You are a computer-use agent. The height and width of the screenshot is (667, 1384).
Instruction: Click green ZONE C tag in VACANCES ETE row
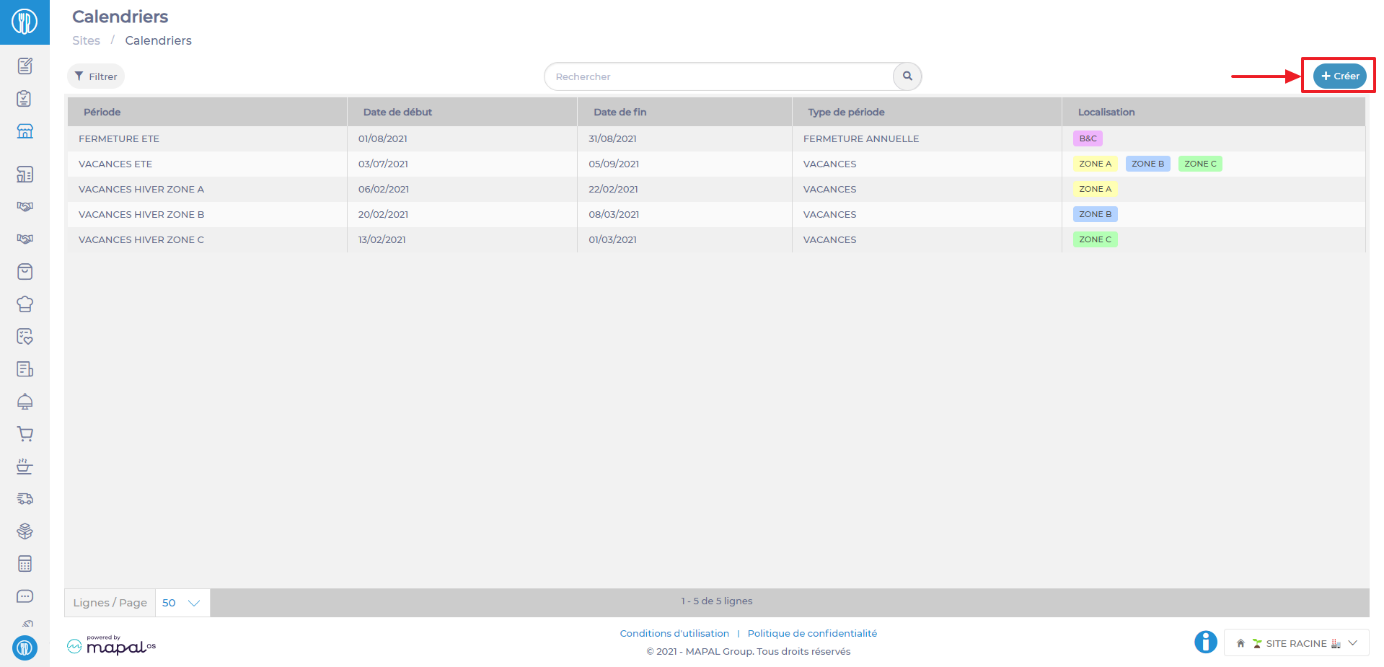click(x=1201, y=164)
